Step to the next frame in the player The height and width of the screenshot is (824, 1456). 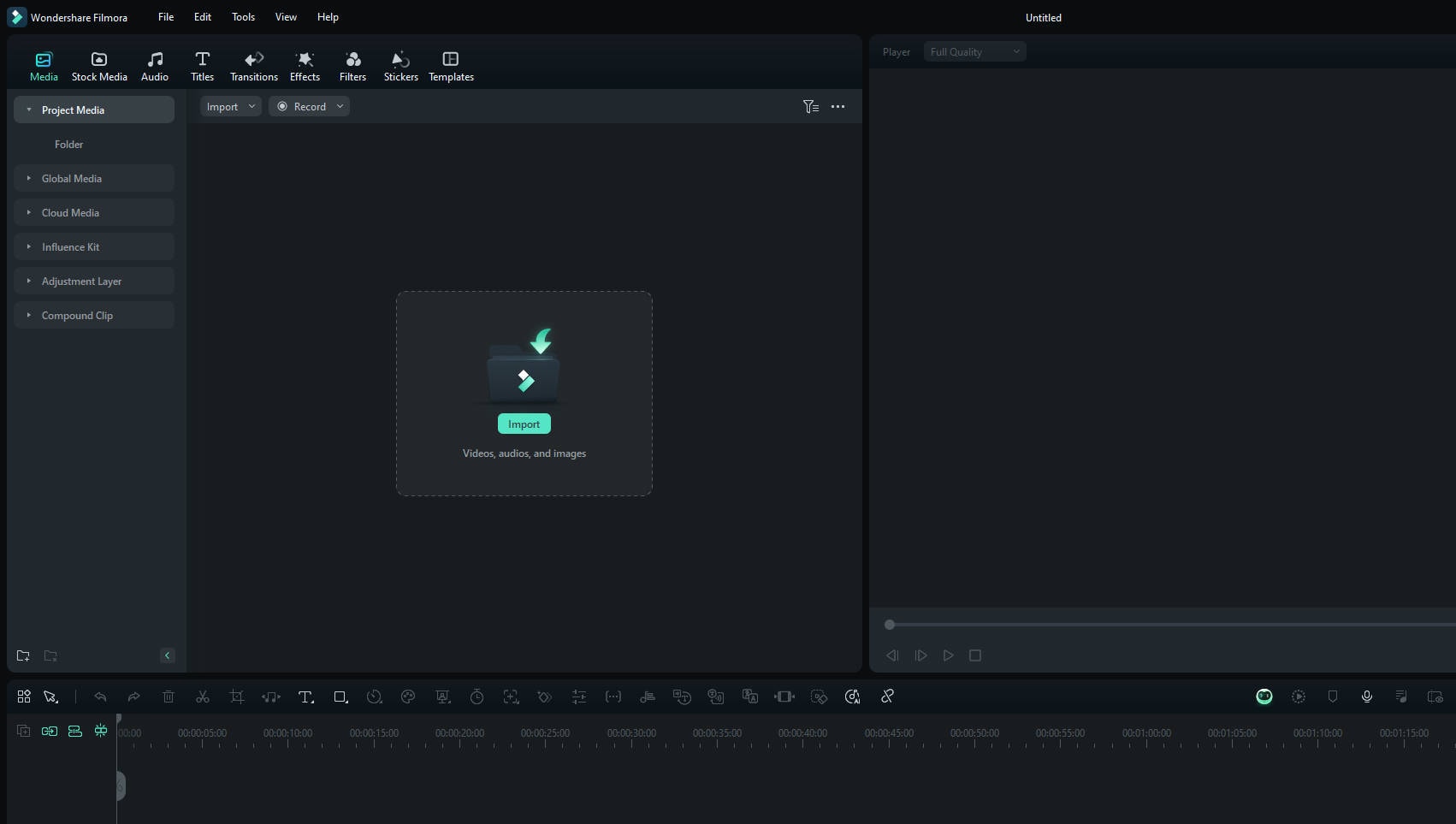920,655
